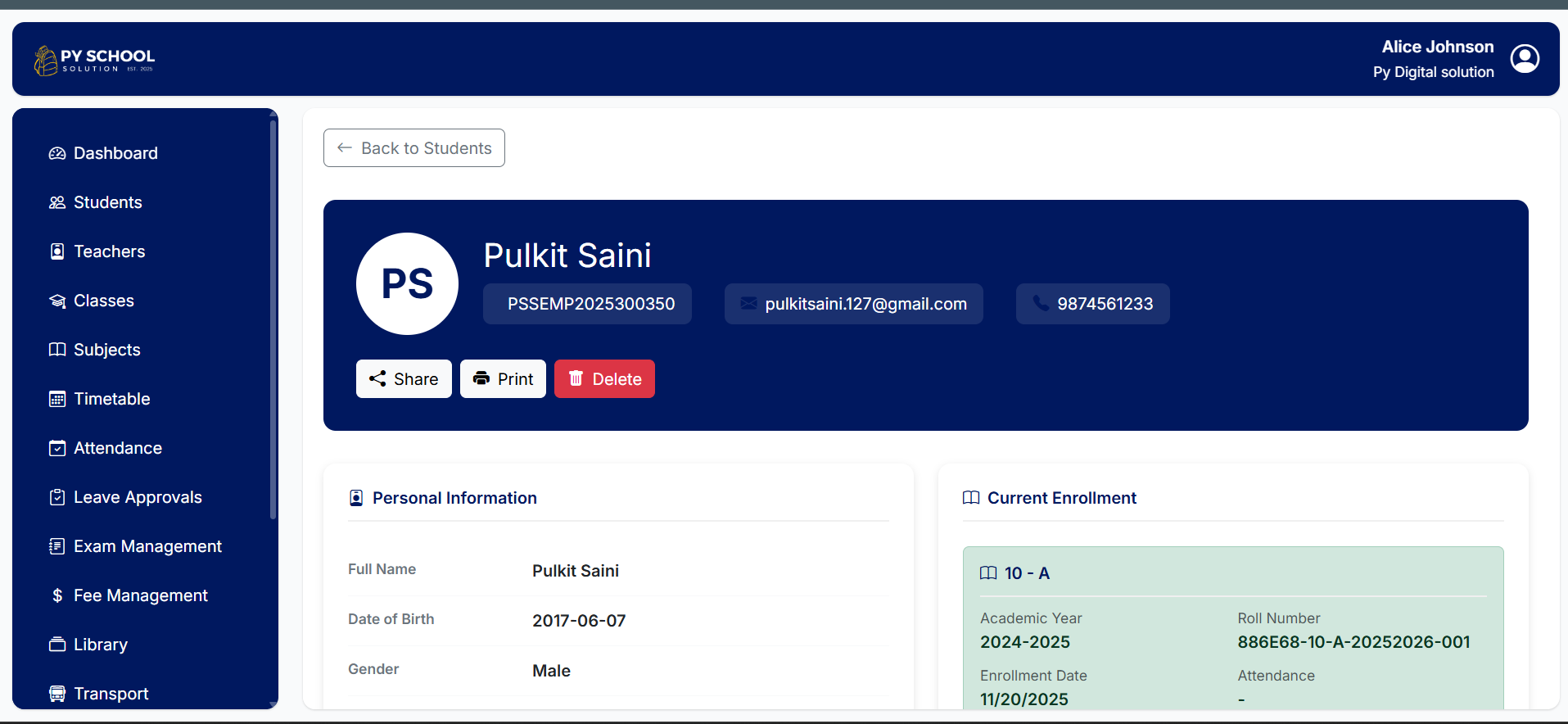Click the Roll Number 886E68-10-A-20252026-001
1568x724 pixels.
[1353, 642]
